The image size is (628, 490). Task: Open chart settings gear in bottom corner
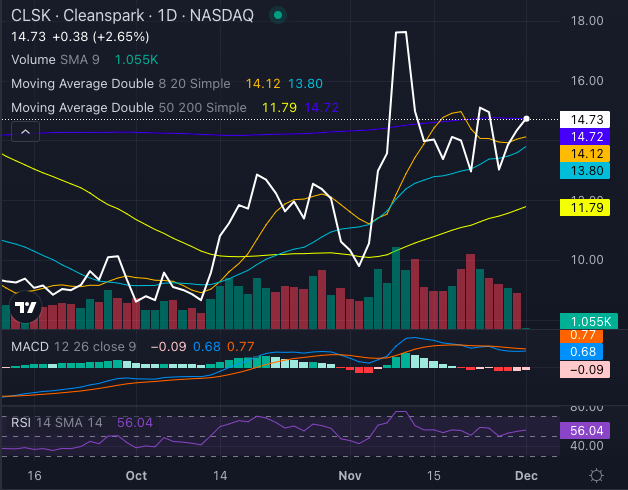[x=596, y=475]
